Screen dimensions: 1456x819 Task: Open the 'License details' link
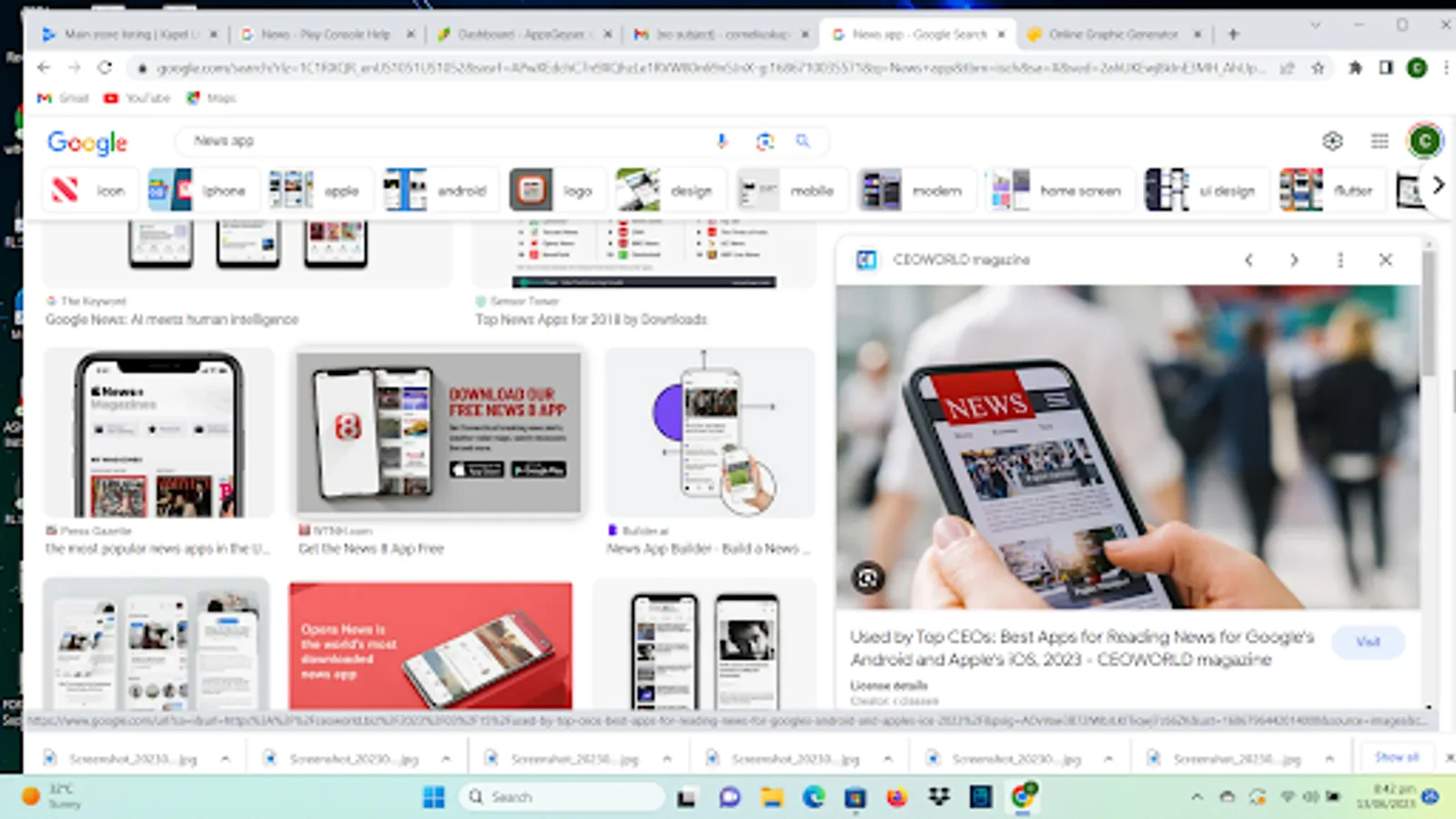(889, 685)
